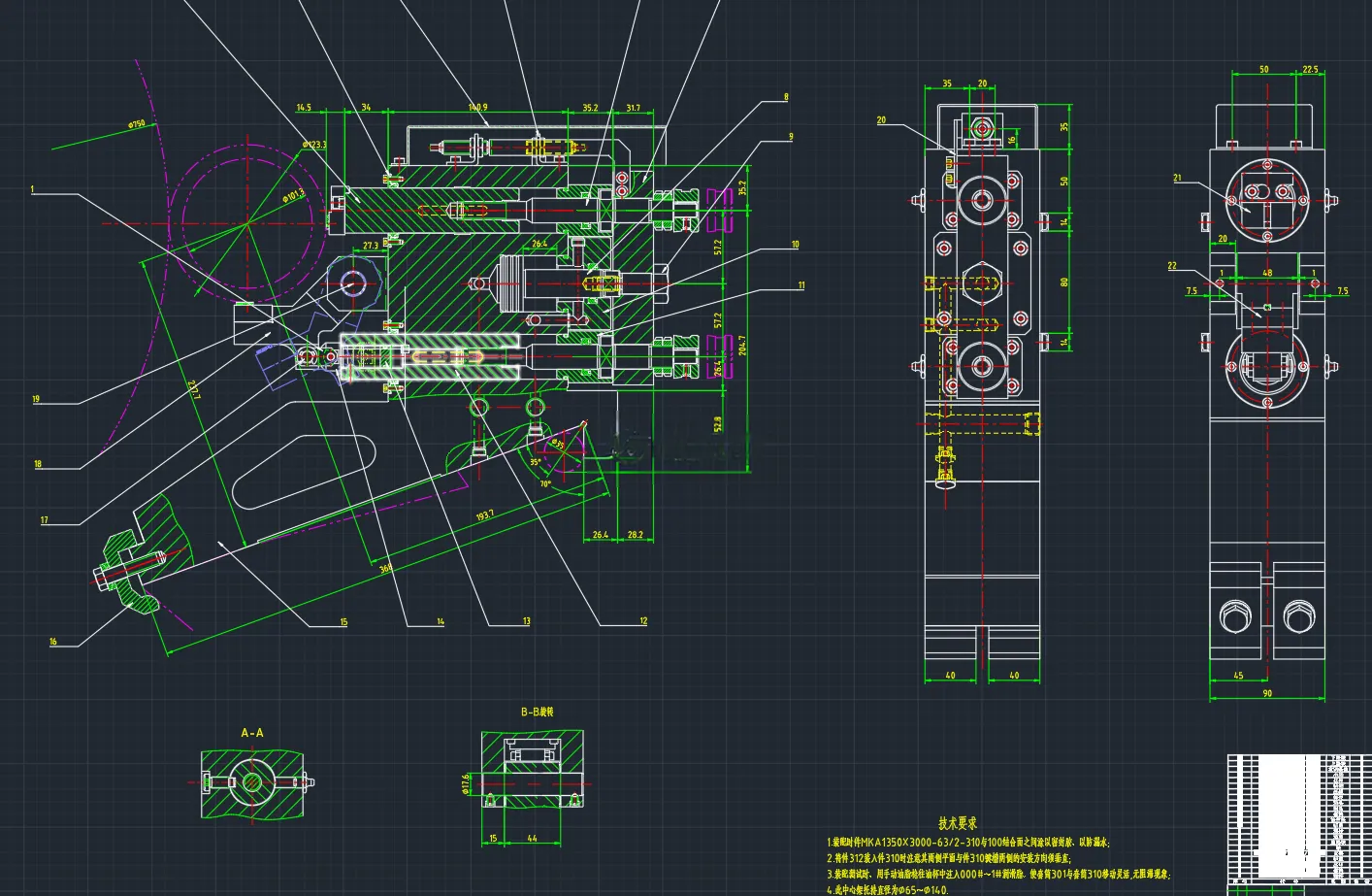The width and height of the screenshot is (1372, 896).
Task: Click part callout number 13
Action: pyautogui.click(x=526, y=621)
